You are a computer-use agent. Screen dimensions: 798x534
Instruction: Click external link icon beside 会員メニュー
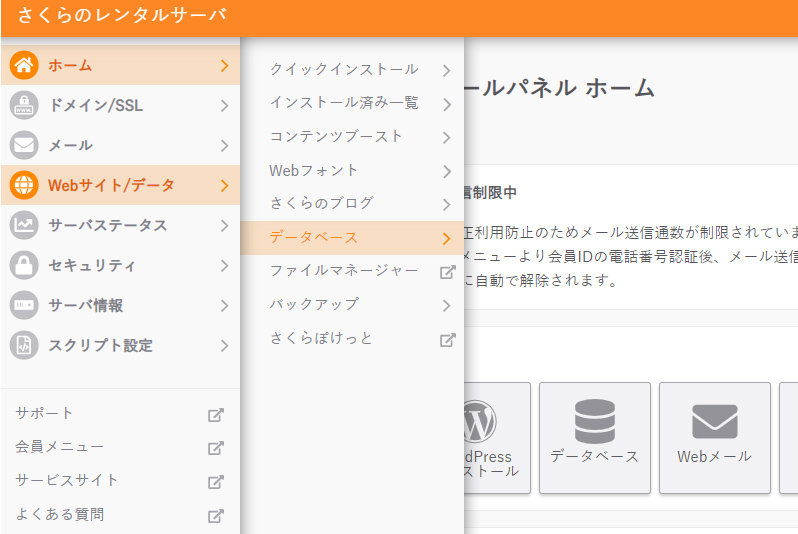(216, 448)
